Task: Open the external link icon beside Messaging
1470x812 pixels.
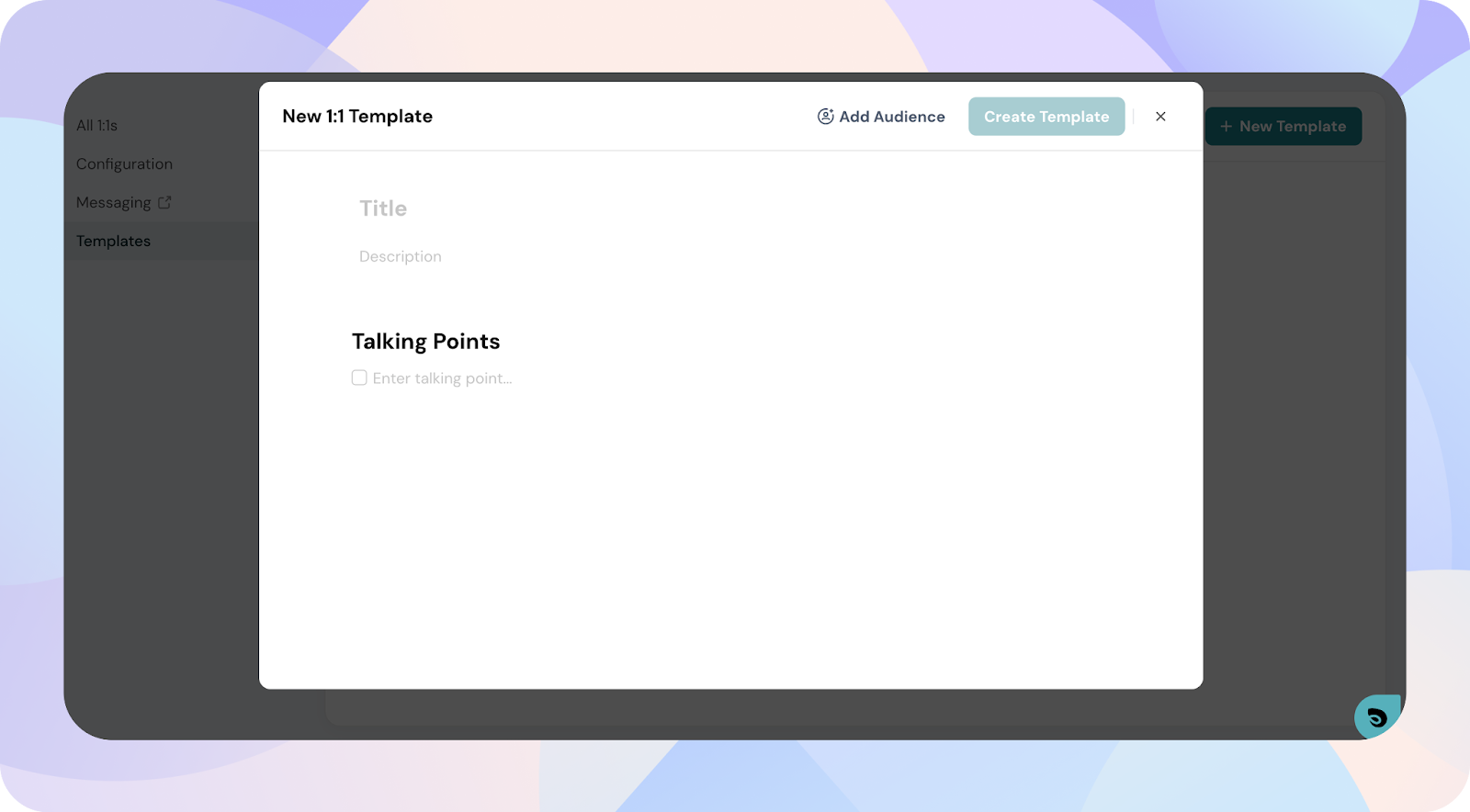Action: (164, 202)
